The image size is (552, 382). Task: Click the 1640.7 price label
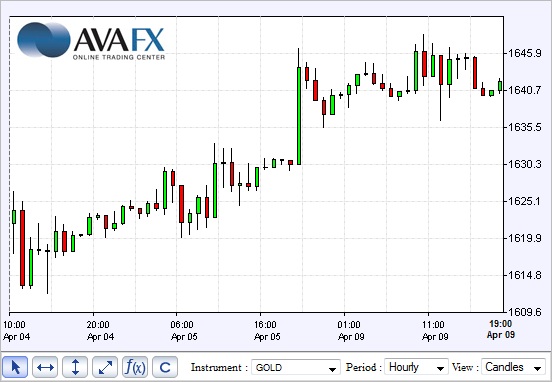[x=524, y=90]
